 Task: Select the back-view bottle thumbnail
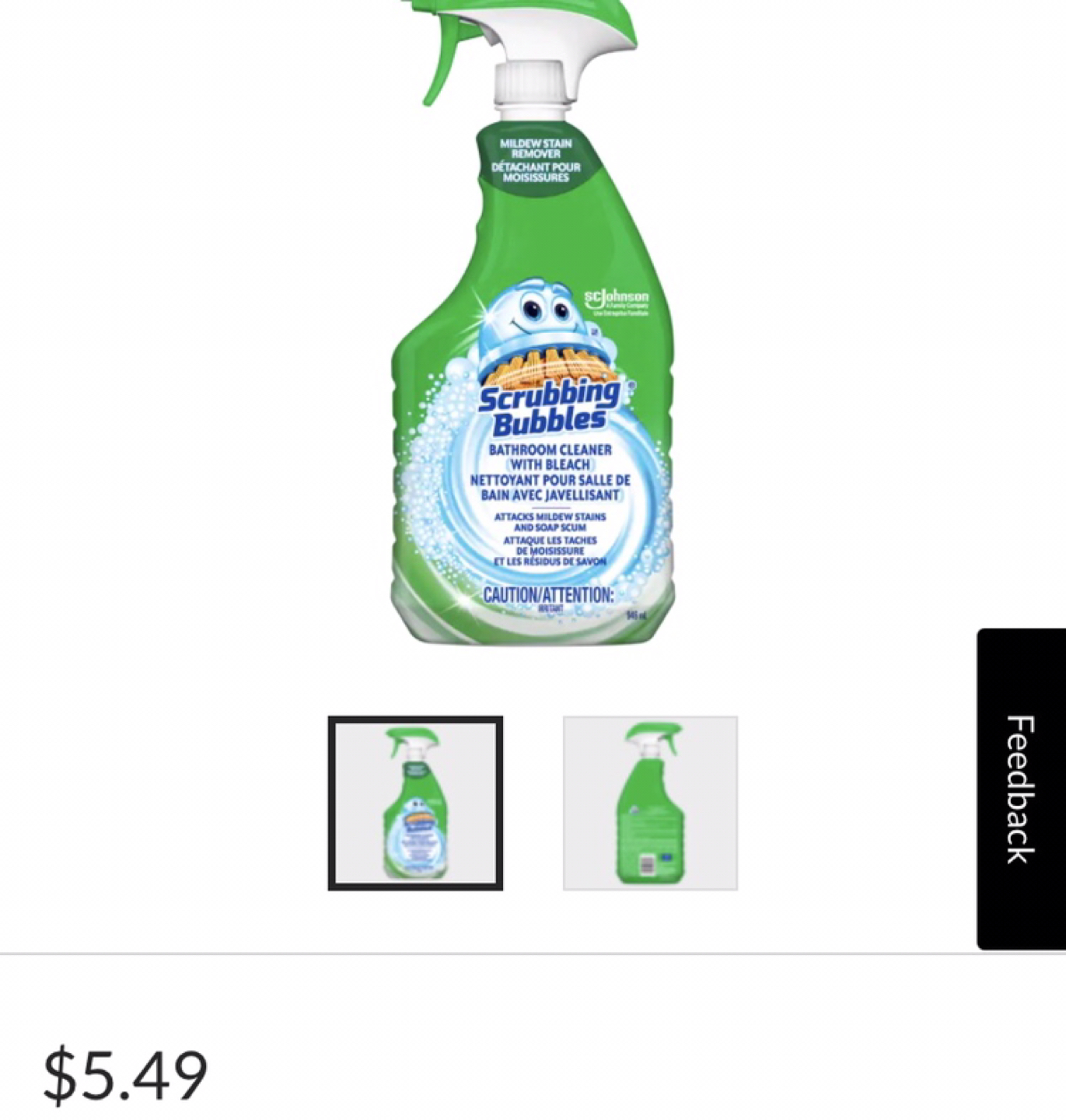pos(650,803)
